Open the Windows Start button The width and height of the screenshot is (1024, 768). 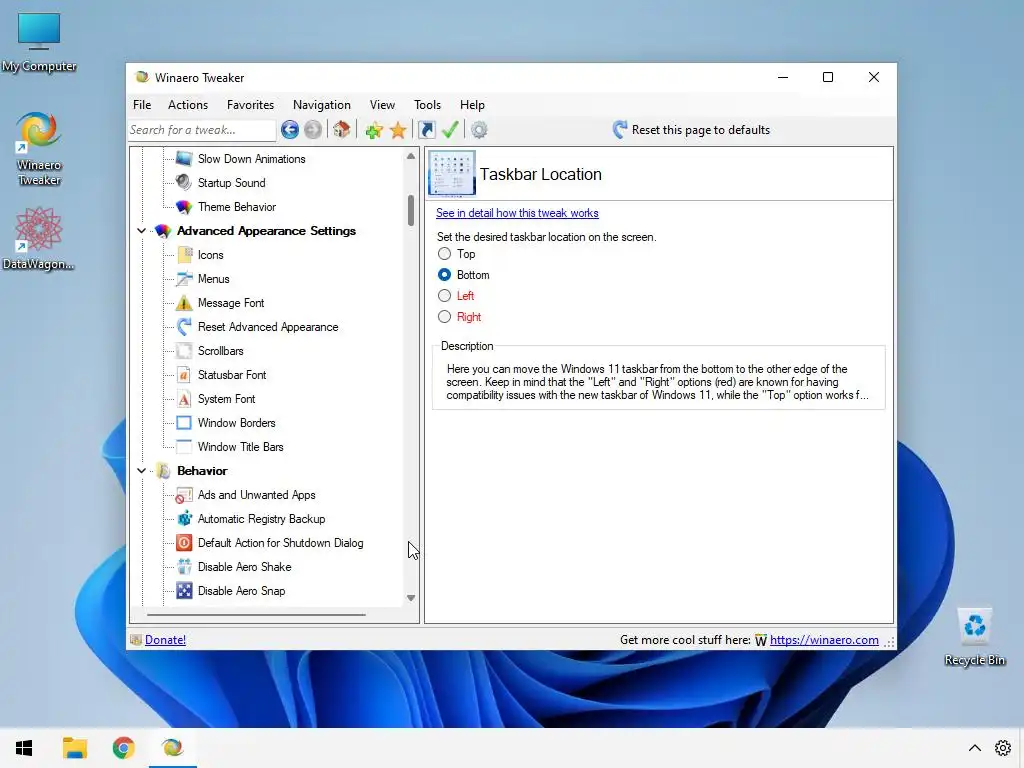tap(24, 748)
